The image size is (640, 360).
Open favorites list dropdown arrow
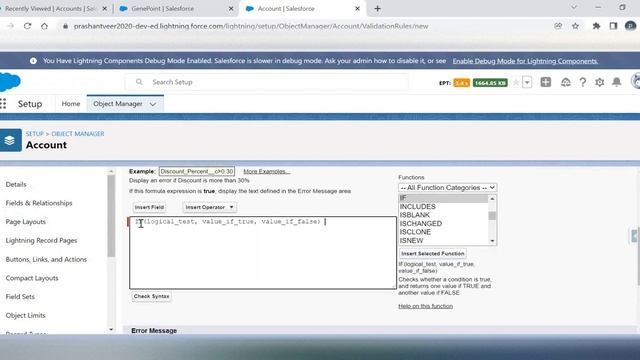[527, 82]
